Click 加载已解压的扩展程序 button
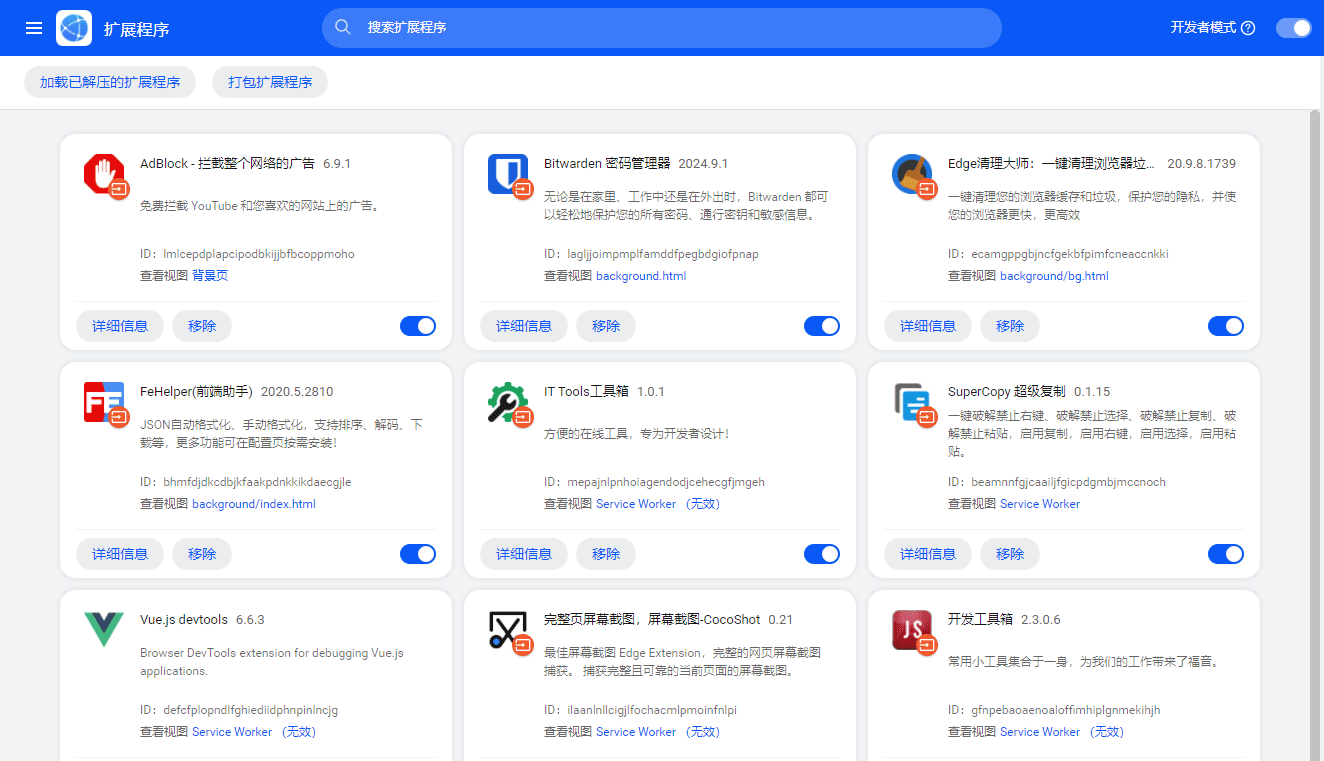 [x=110, y=82]
